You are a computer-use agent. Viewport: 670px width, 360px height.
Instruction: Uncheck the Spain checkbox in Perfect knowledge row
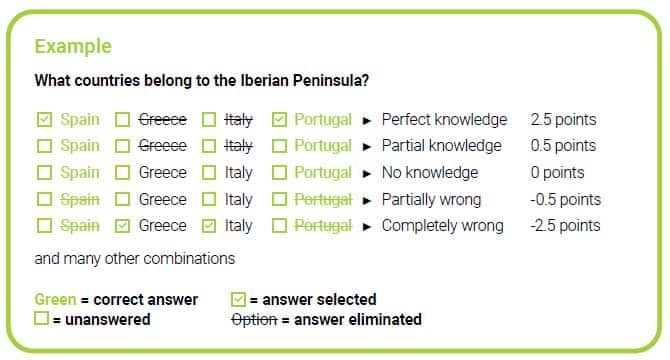coord(44,120)
